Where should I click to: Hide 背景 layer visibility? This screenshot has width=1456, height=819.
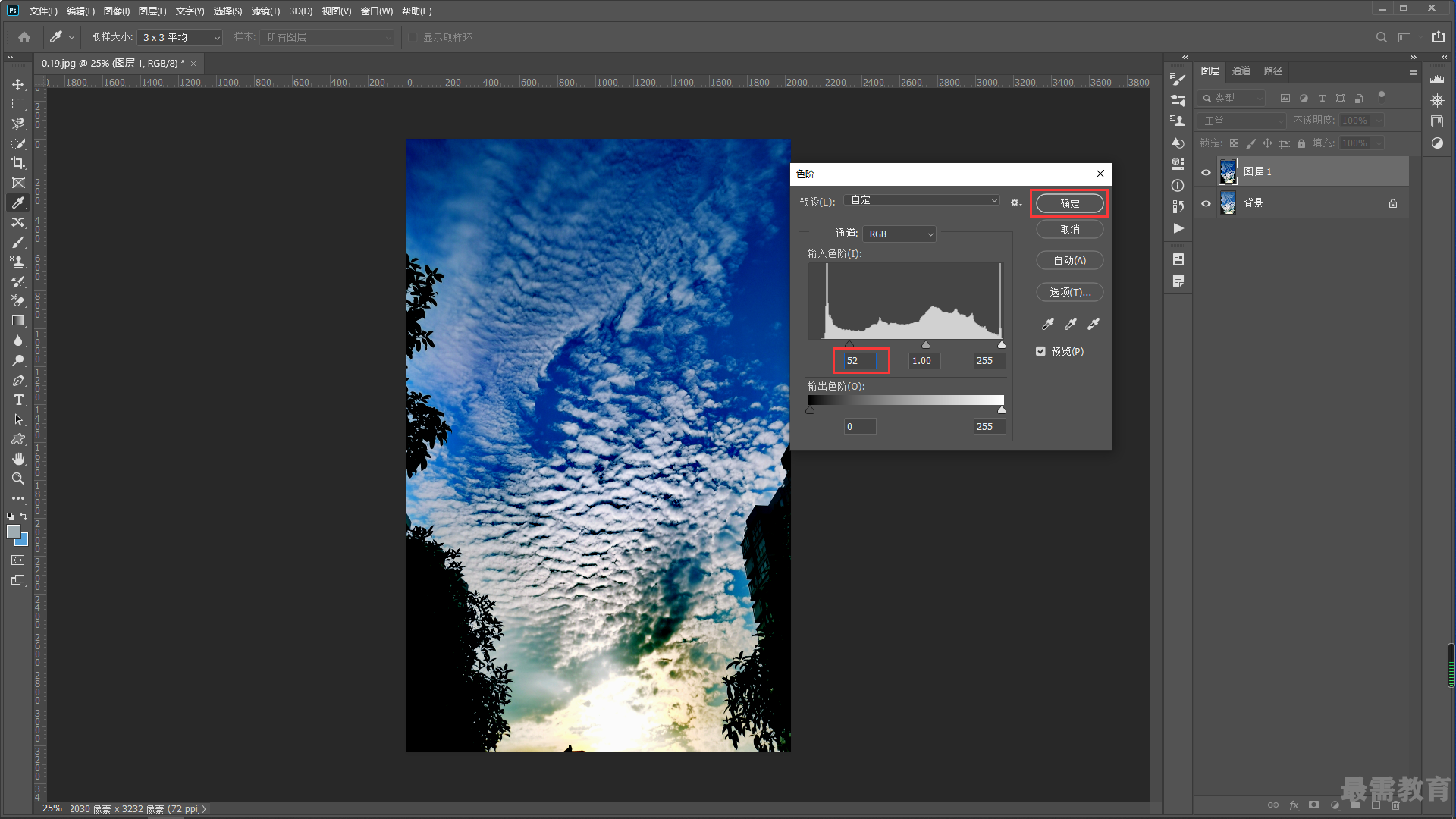click(x=1206, y=203)
